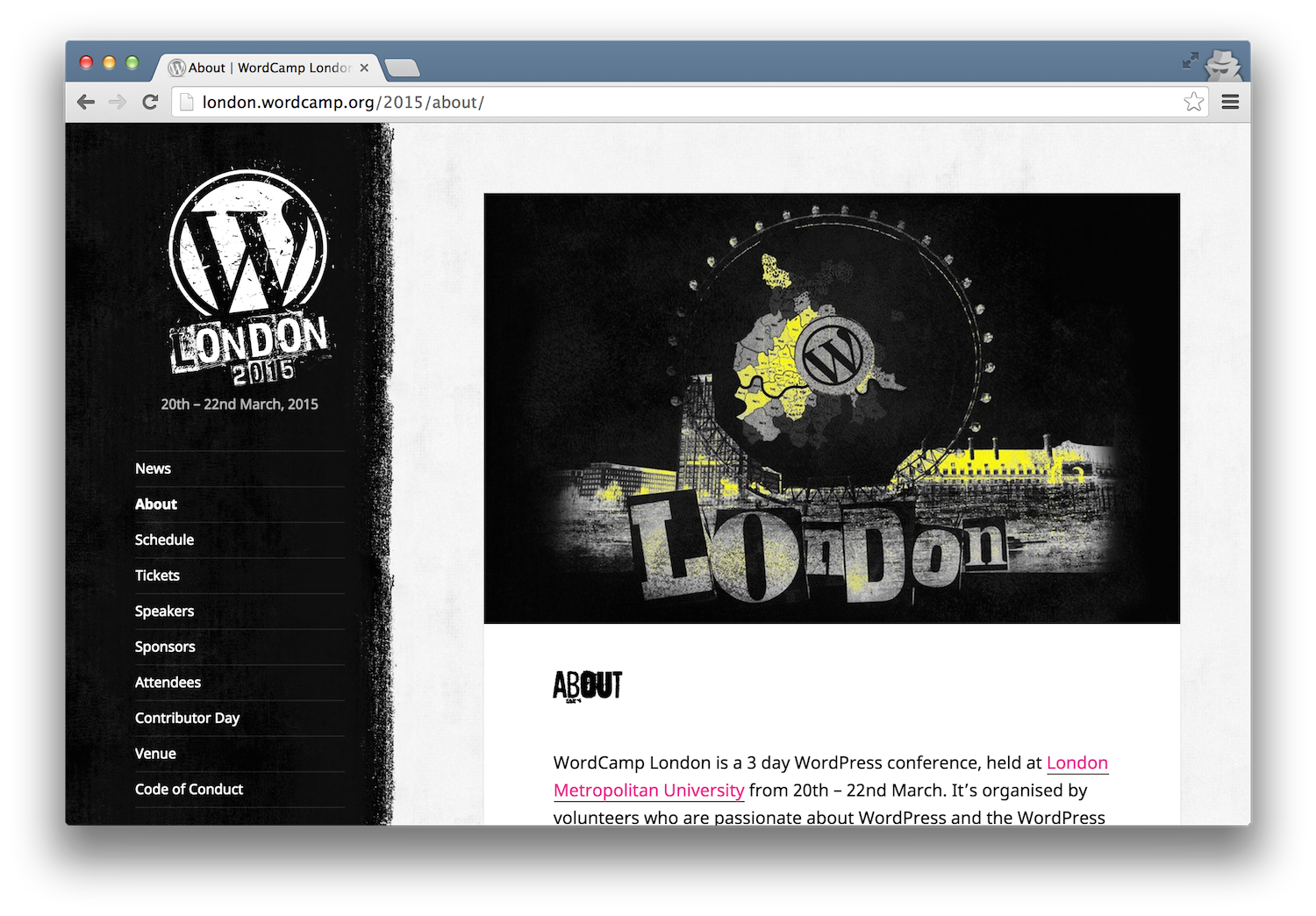Select Schedule in the sidebar menu
Image resolution: width=1316 pixels, height=916 pixels.
tap(164, 540)
